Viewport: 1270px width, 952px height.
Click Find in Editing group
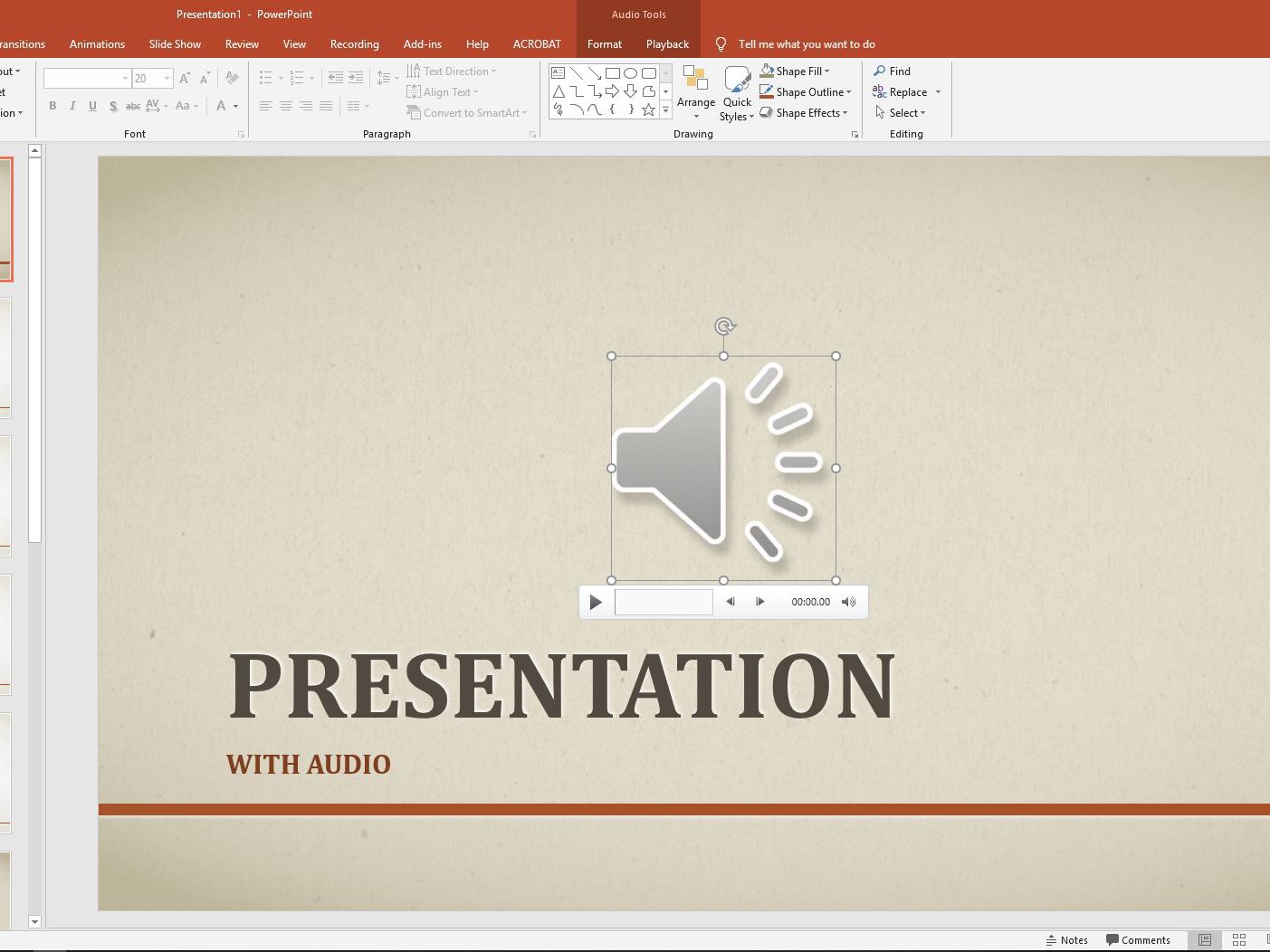pos(892,71)
